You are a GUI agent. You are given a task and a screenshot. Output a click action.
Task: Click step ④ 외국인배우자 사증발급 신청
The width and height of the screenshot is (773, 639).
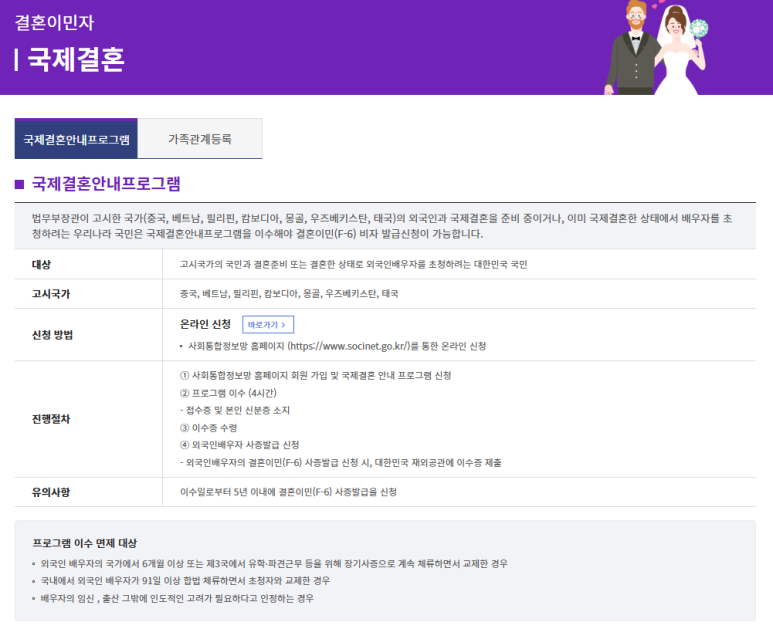tap(240, 445)
